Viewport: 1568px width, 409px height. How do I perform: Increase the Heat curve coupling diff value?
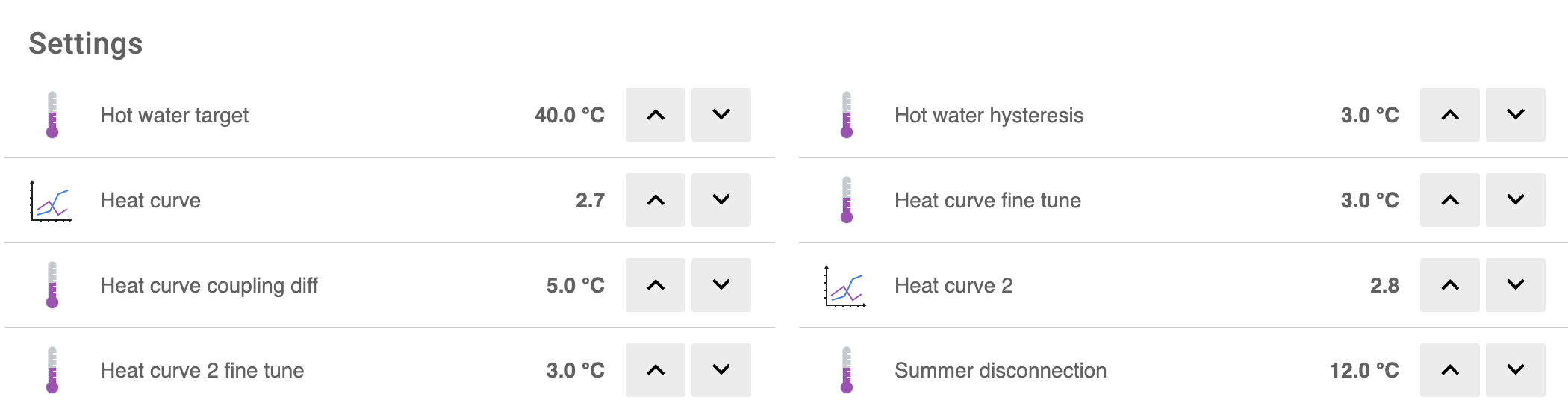tap(656, 285)
